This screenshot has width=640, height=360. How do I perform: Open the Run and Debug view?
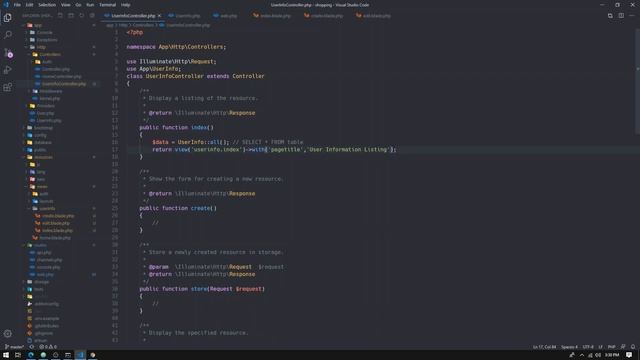(x=7, y=70)
